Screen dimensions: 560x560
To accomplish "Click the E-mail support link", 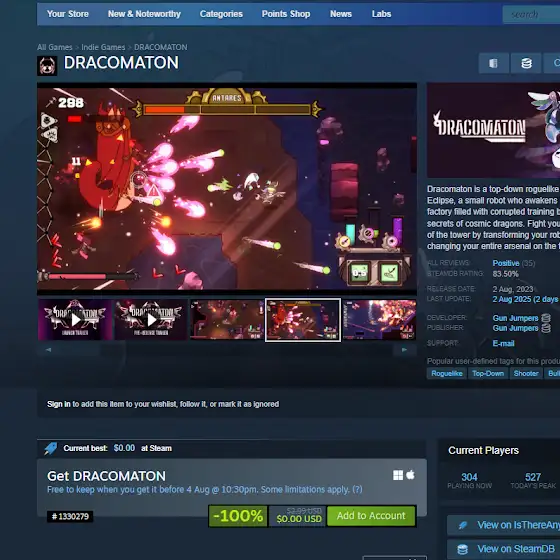I will click(503, 343).
